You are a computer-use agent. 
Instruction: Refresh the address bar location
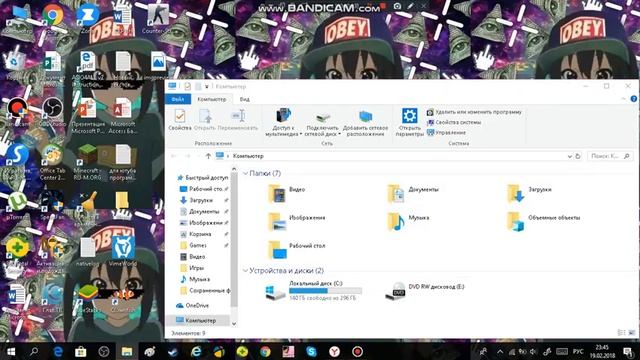pos(578,156)
